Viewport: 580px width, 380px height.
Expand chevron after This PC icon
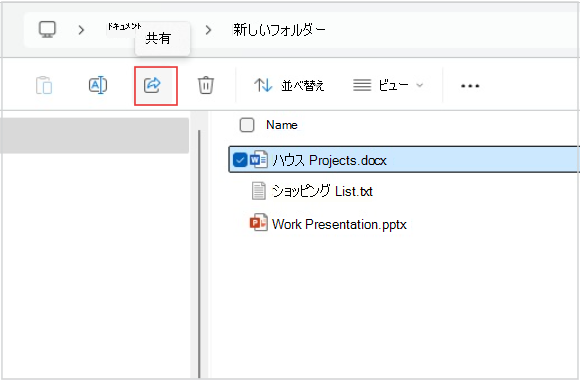pos(81,30)
